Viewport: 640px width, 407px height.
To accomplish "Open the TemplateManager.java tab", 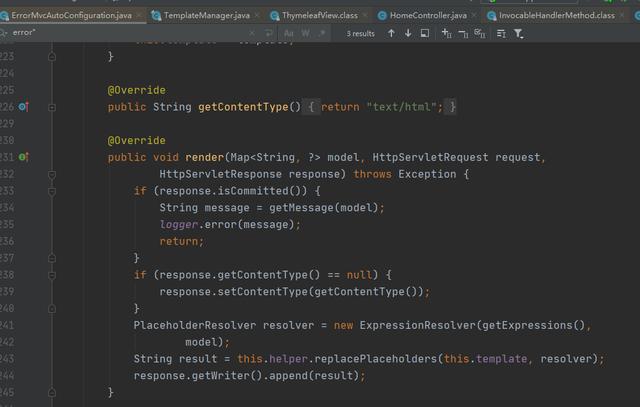I will (x=207, y=16).
